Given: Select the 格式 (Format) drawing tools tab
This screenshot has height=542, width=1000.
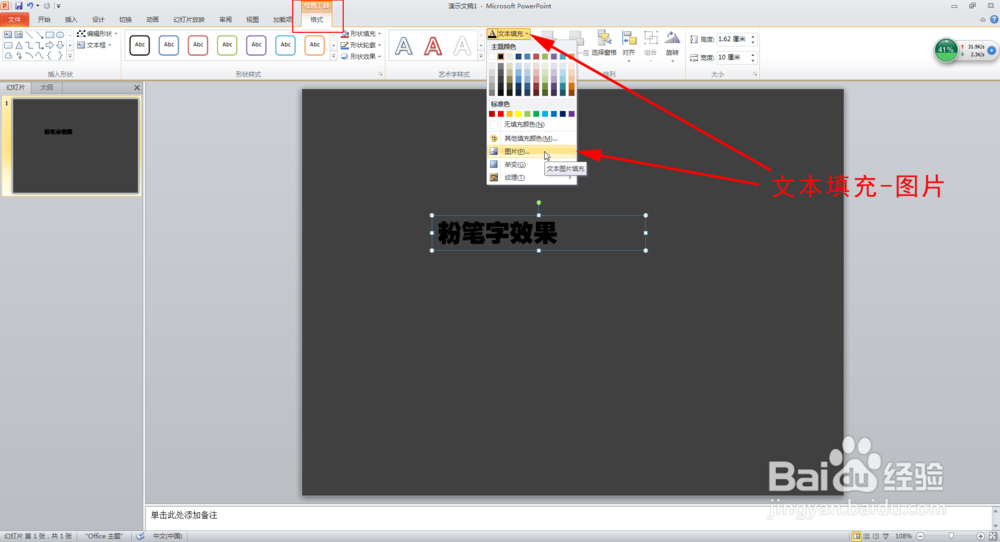Looking at the screenshot, I should 317,20.
